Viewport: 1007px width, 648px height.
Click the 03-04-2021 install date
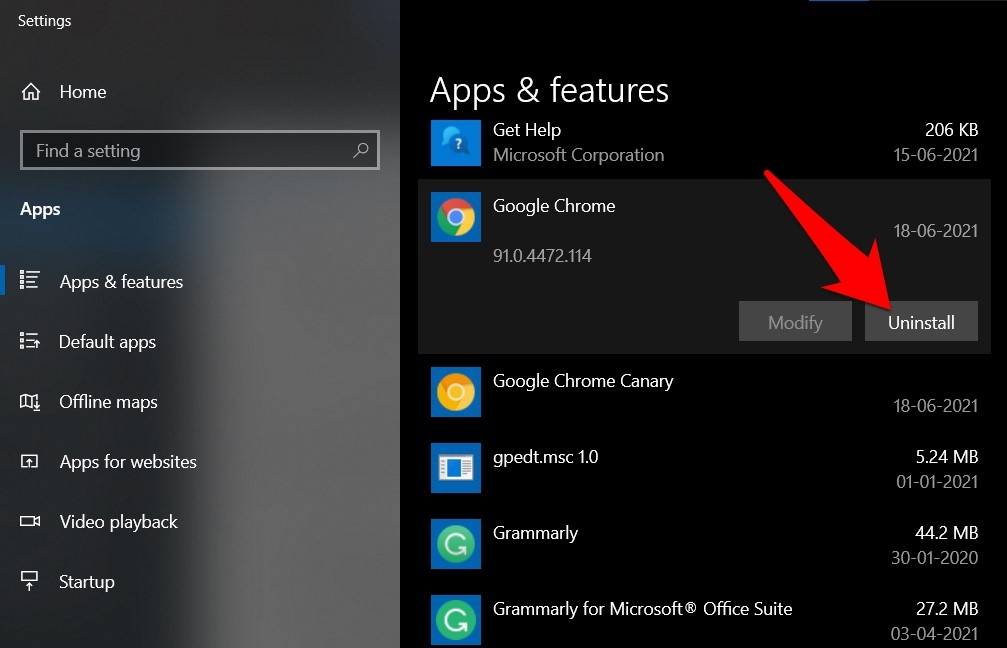coord(934,634)
